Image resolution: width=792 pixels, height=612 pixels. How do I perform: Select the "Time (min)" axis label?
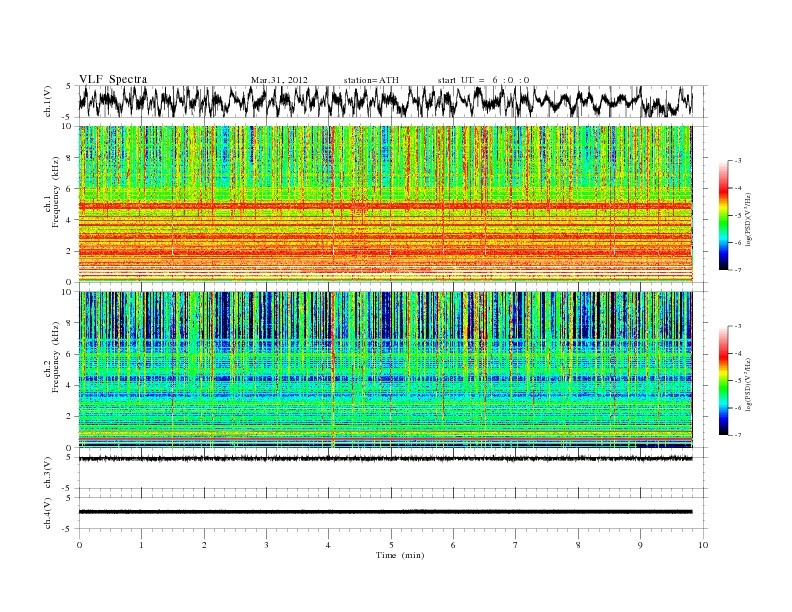pyautogui.click(x=400, y=555)
